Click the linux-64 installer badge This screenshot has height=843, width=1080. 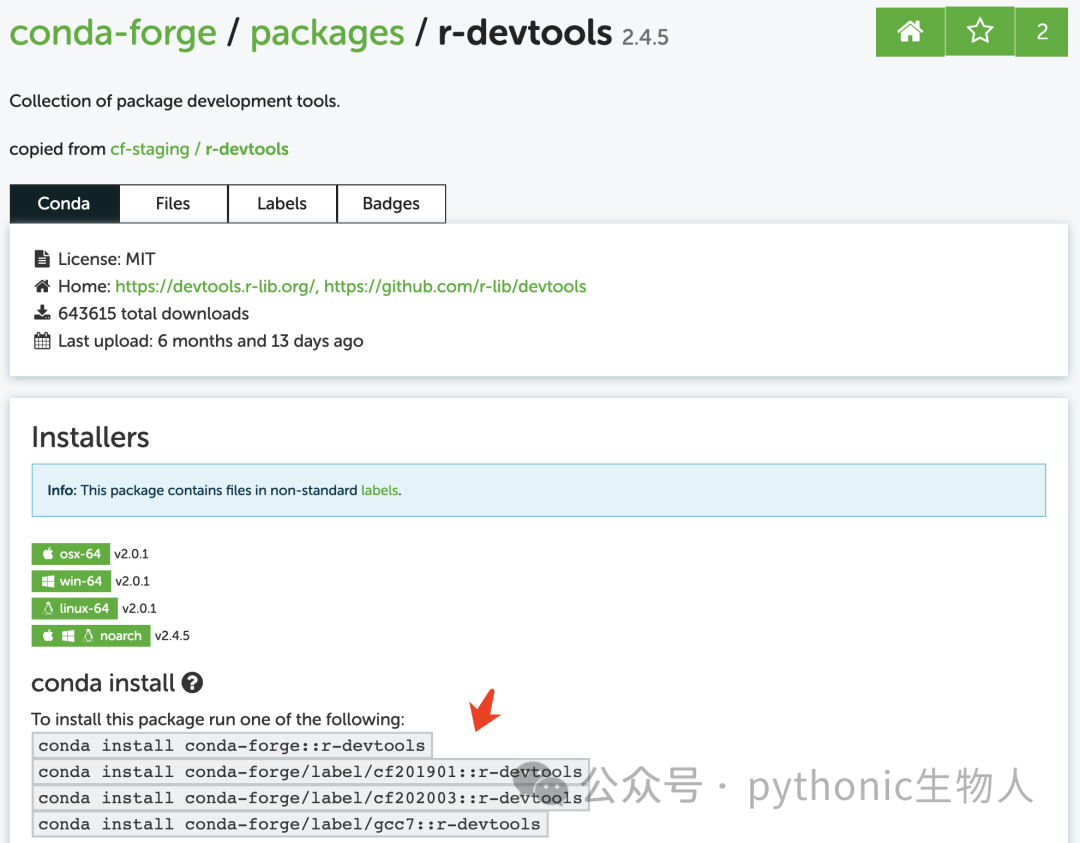74,608
